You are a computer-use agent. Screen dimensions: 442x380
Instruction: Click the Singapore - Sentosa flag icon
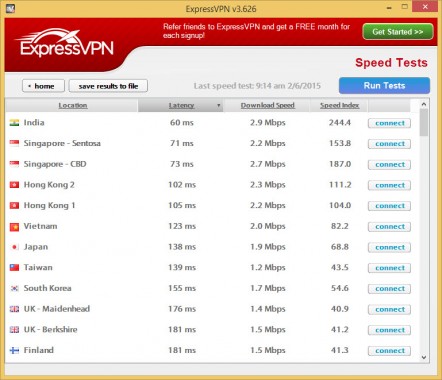[x=14, y=143]
